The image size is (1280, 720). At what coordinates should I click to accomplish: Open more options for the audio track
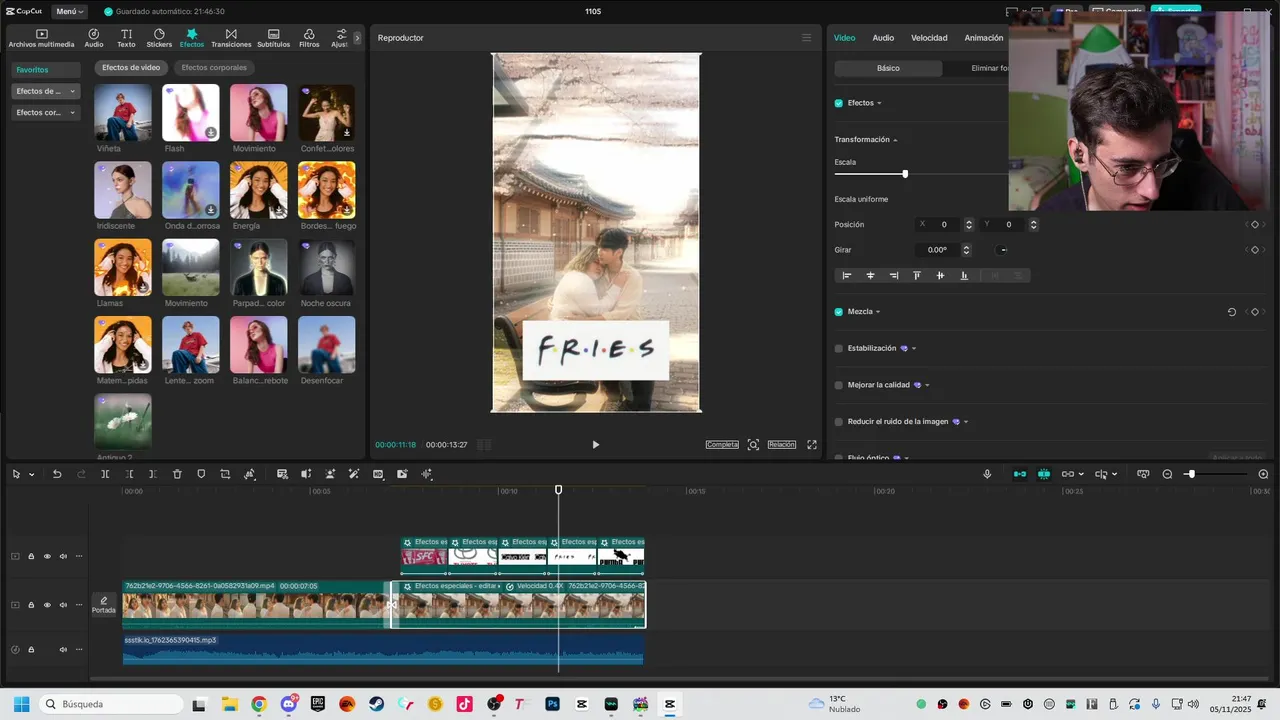pyautogui.click(x=78, y=650)
